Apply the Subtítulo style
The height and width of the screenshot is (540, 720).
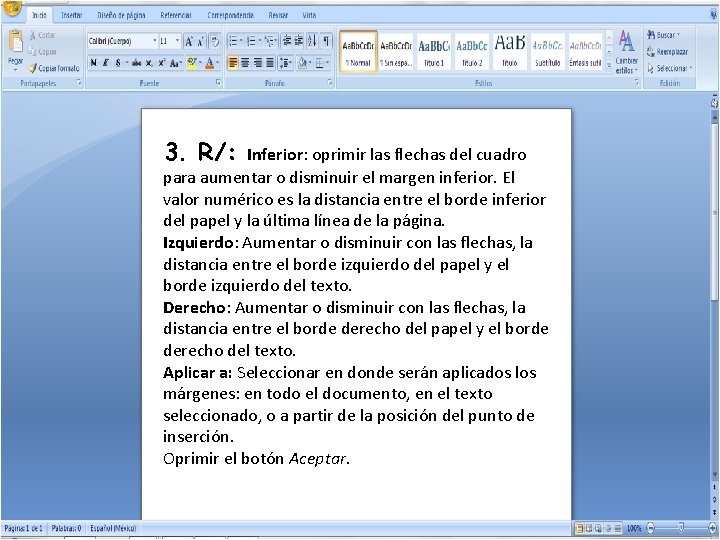(x=547, y=51)
